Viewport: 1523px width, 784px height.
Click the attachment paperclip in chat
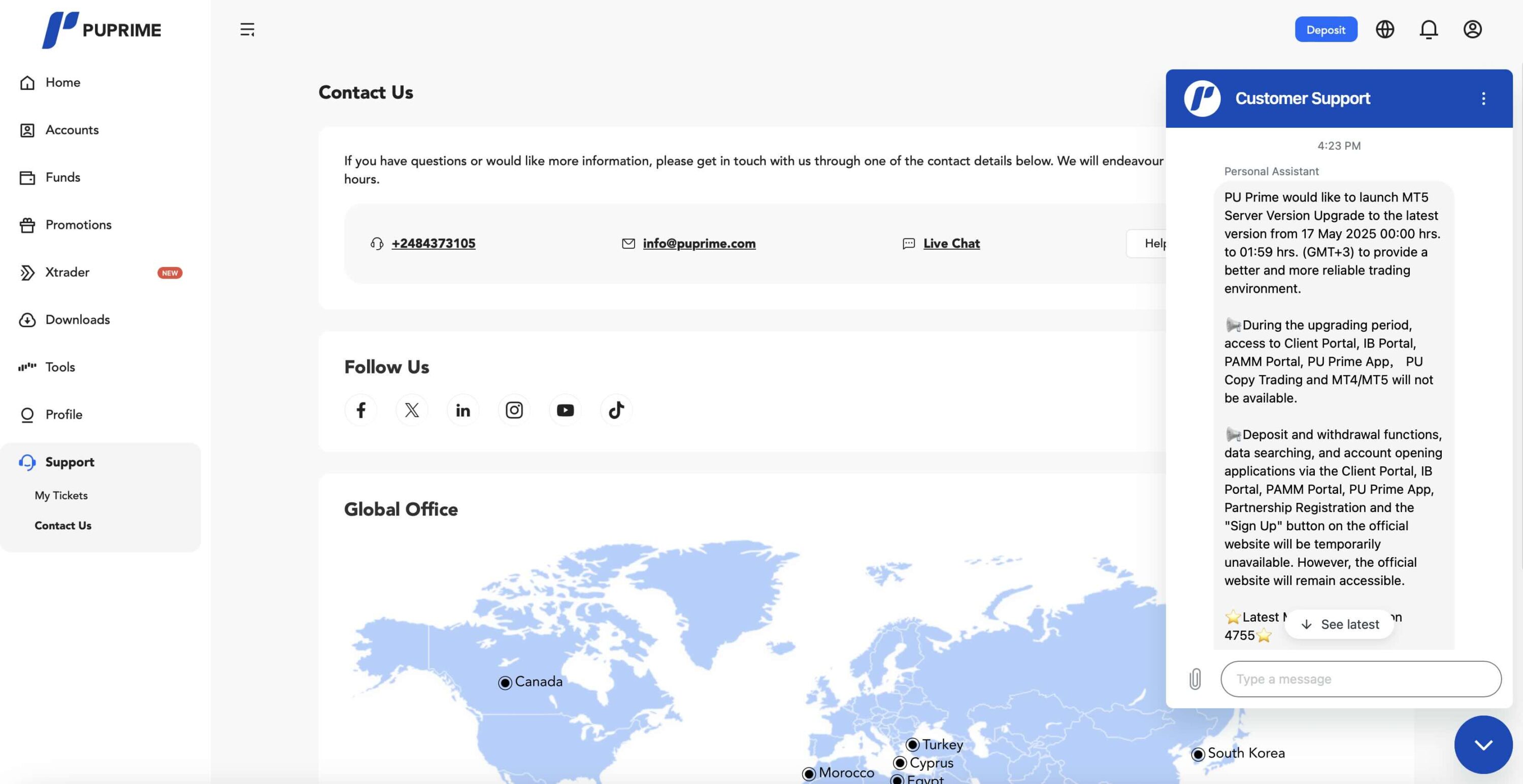(1195, 679)
